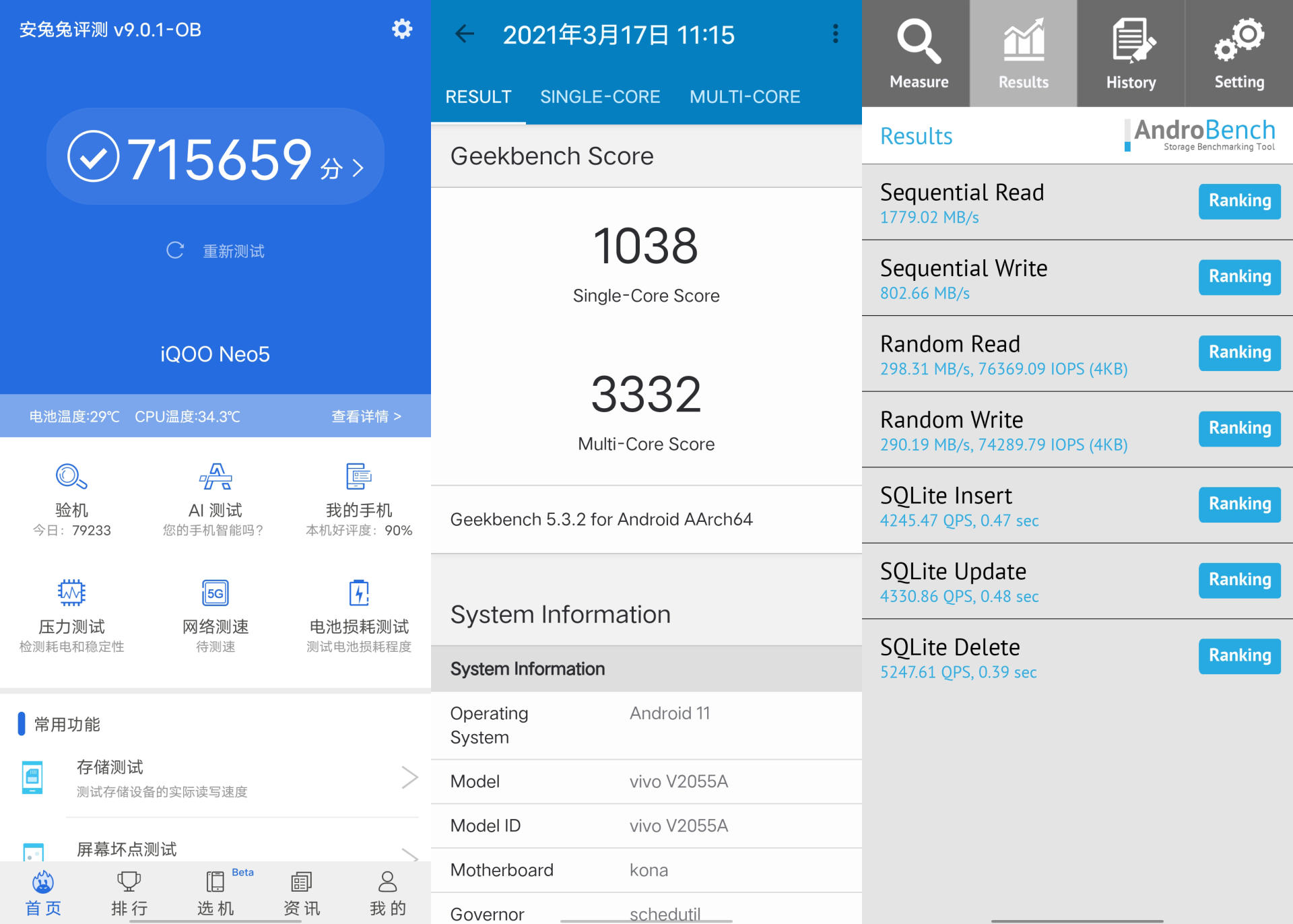Go back in Geekbench with arrow
Image resolution: width=1293 pixels, height=924 pixels.
pyautogui.click(x=465, y=34)
